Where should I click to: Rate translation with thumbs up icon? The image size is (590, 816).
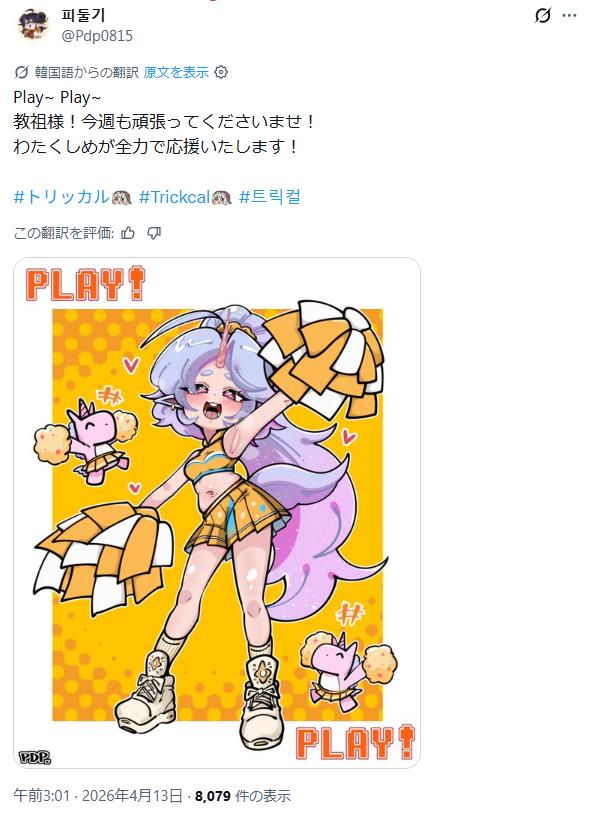[x=128, y=233]
